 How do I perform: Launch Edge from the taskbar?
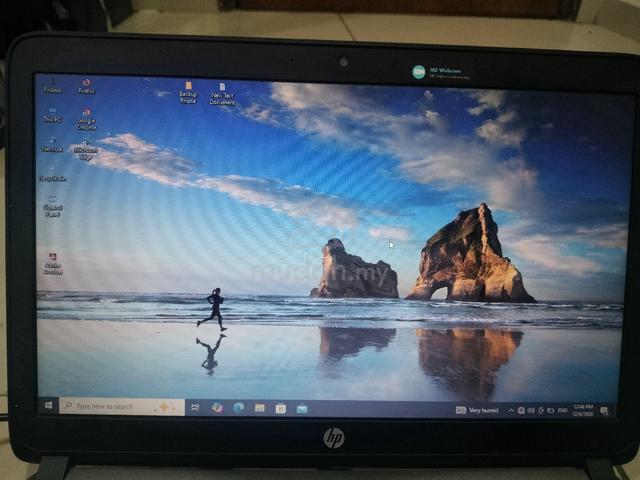pos(238,407)
